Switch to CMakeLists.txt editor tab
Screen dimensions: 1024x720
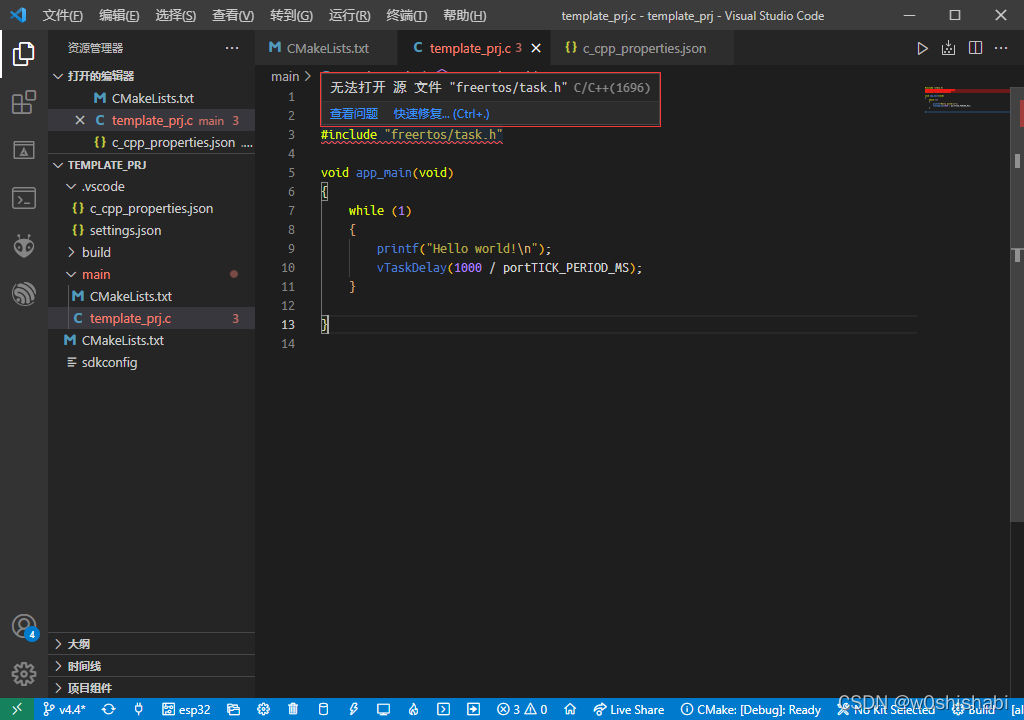pos(327,48)
